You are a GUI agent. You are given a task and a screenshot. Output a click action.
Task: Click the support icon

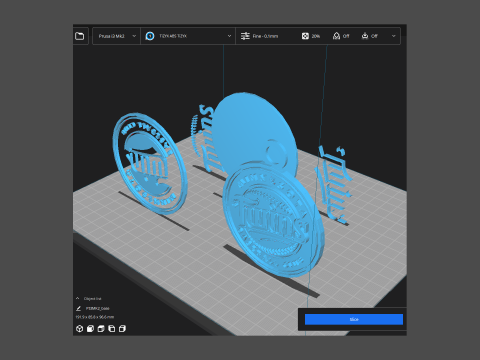point(336,36)
